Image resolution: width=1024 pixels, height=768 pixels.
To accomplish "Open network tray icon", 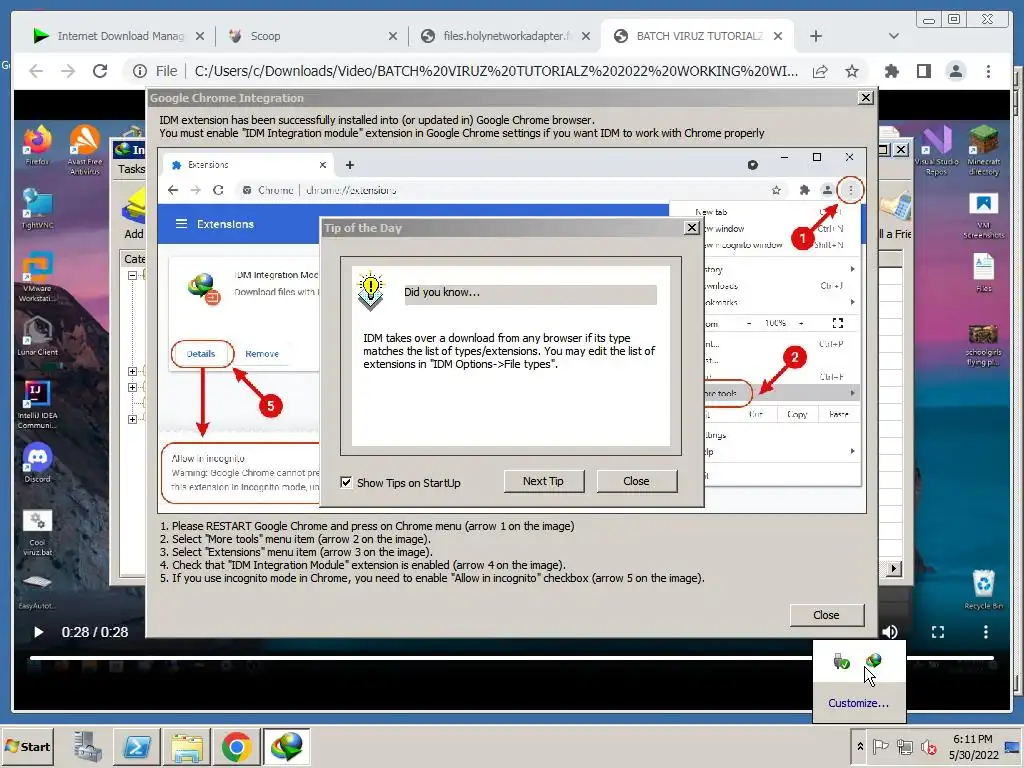I will click(904, 746).
